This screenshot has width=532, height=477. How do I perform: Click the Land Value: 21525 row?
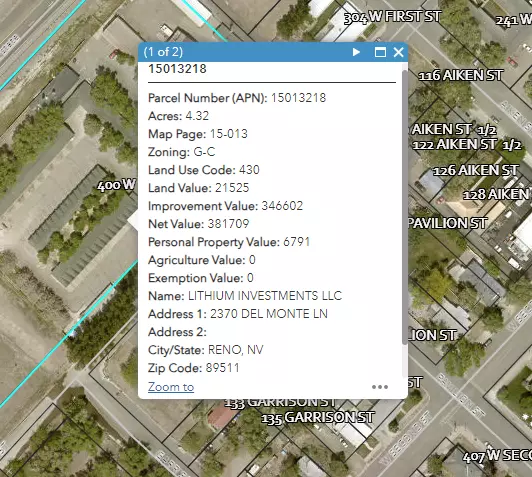[x=198, y=188]
